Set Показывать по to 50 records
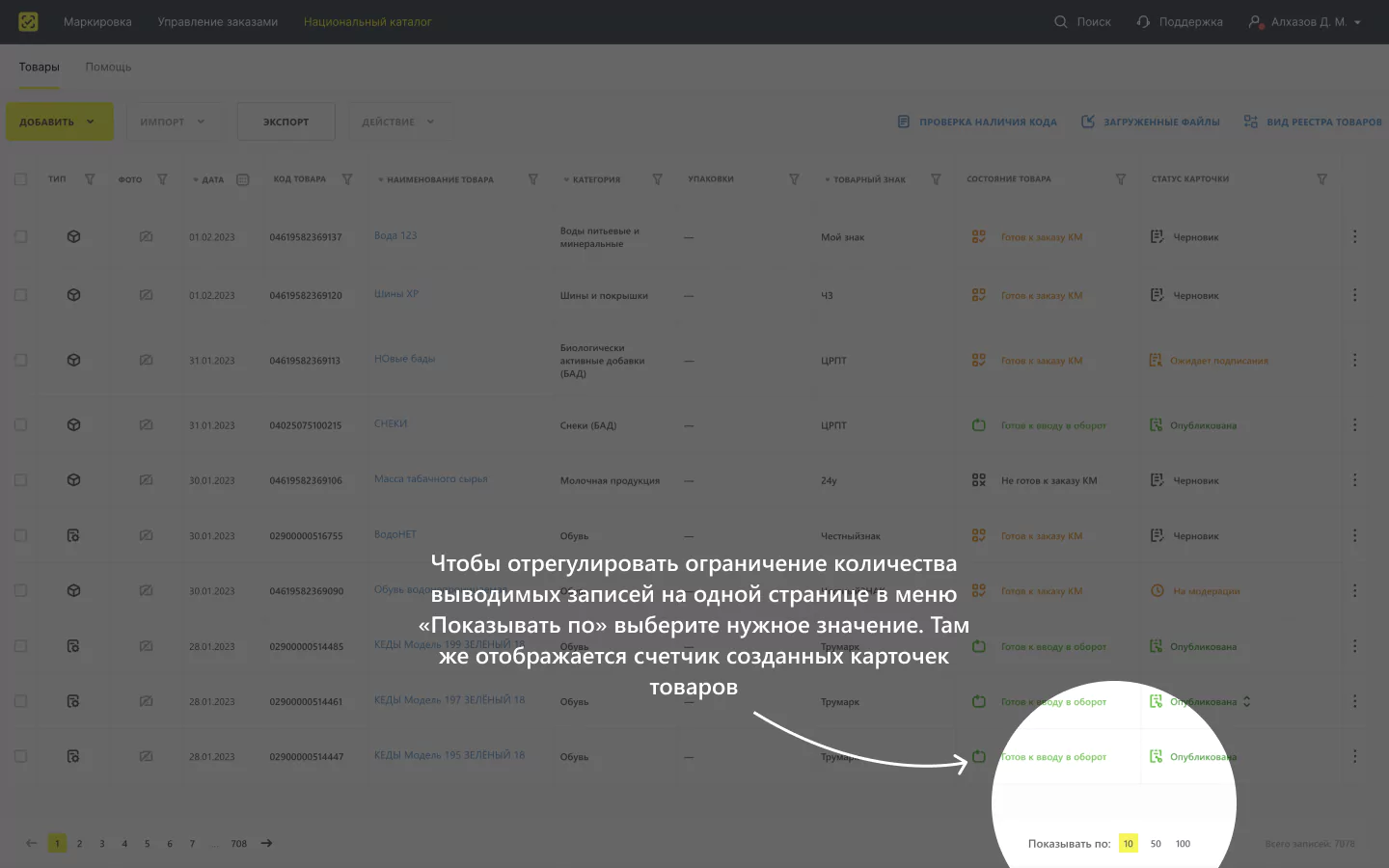1389x868 pixels. pyautogui.click(x=1156, y=843)
